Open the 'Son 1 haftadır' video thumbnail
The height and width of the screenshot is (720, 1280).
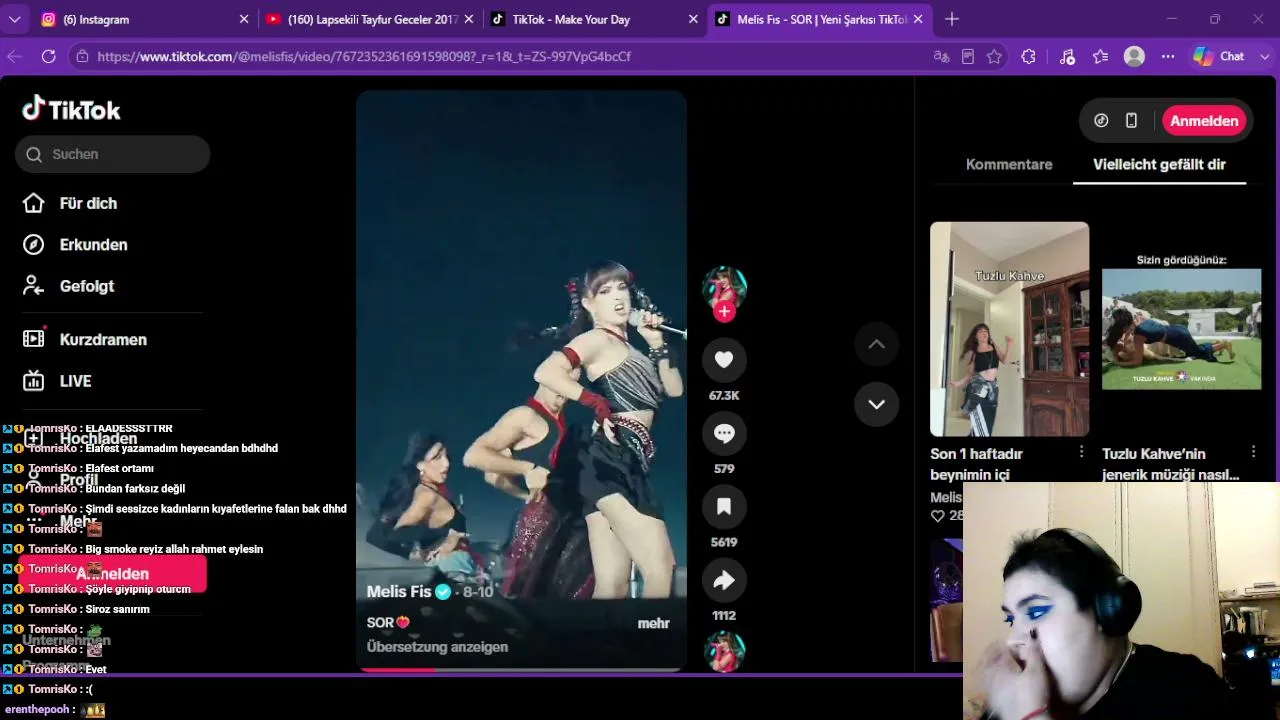click(1009, 329)
